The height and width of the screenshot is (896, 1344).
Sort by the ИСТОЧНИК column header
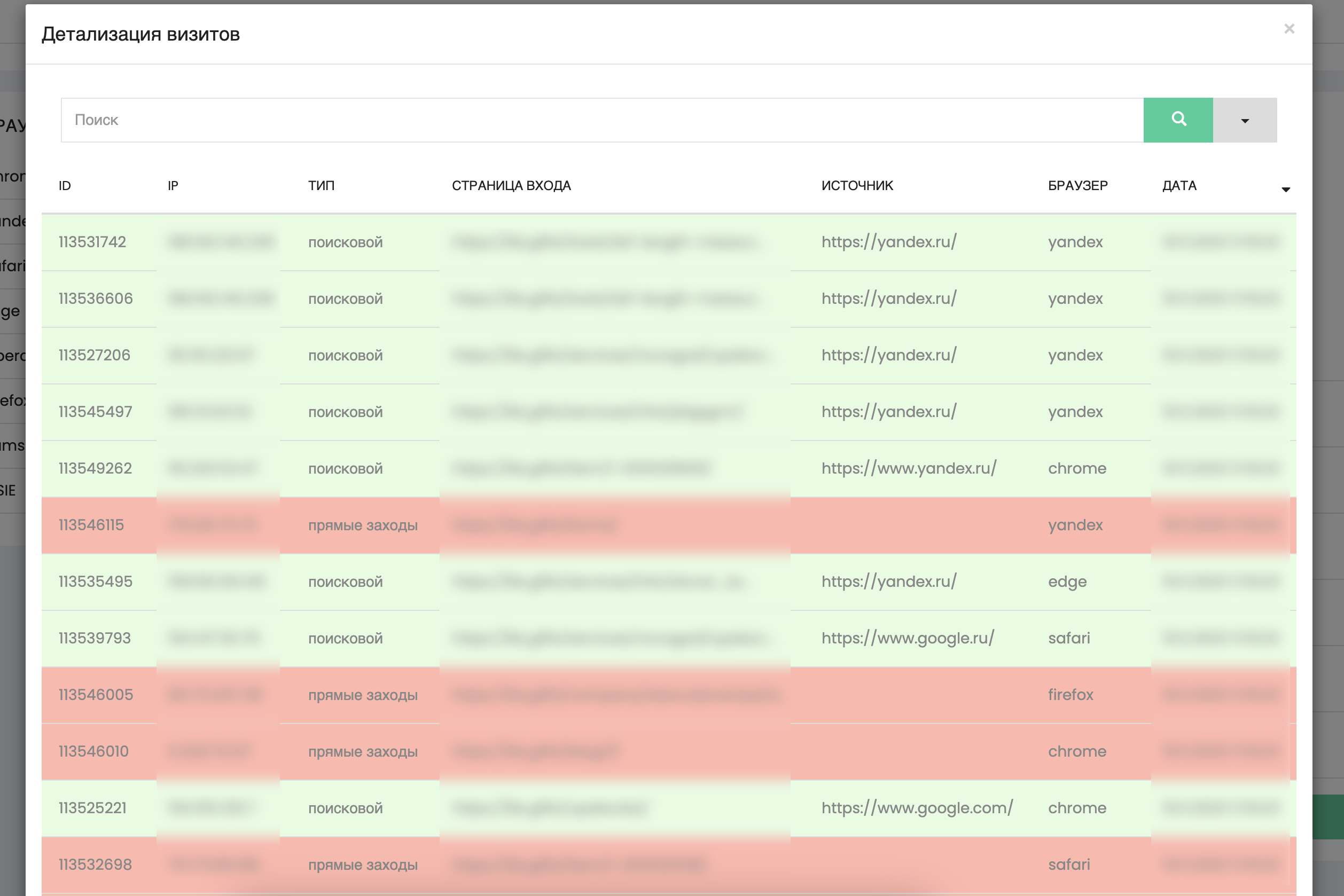856,186
